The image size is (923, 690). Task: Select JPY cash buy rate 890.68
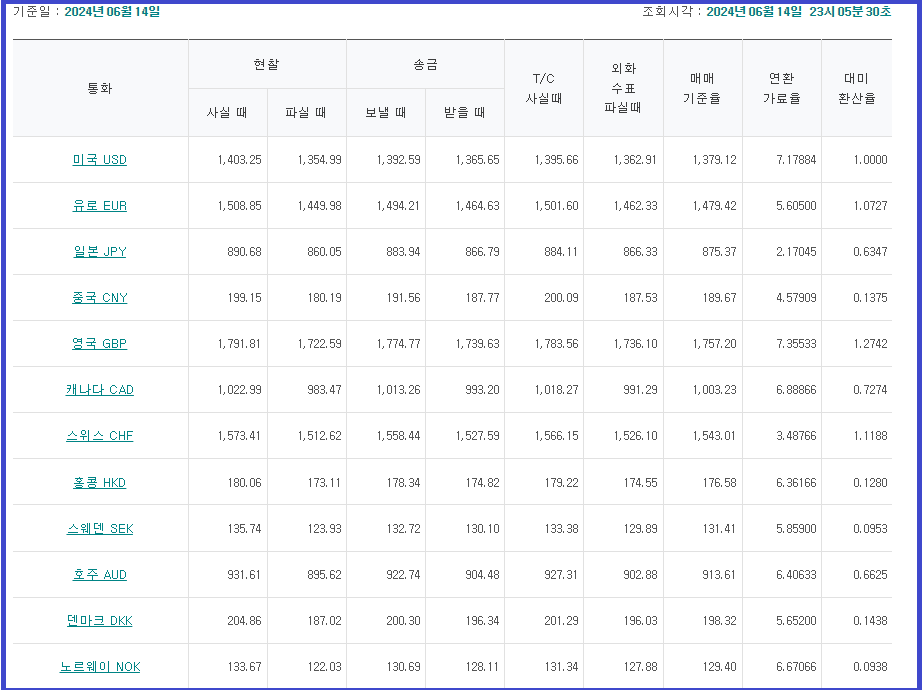[244, 251]
